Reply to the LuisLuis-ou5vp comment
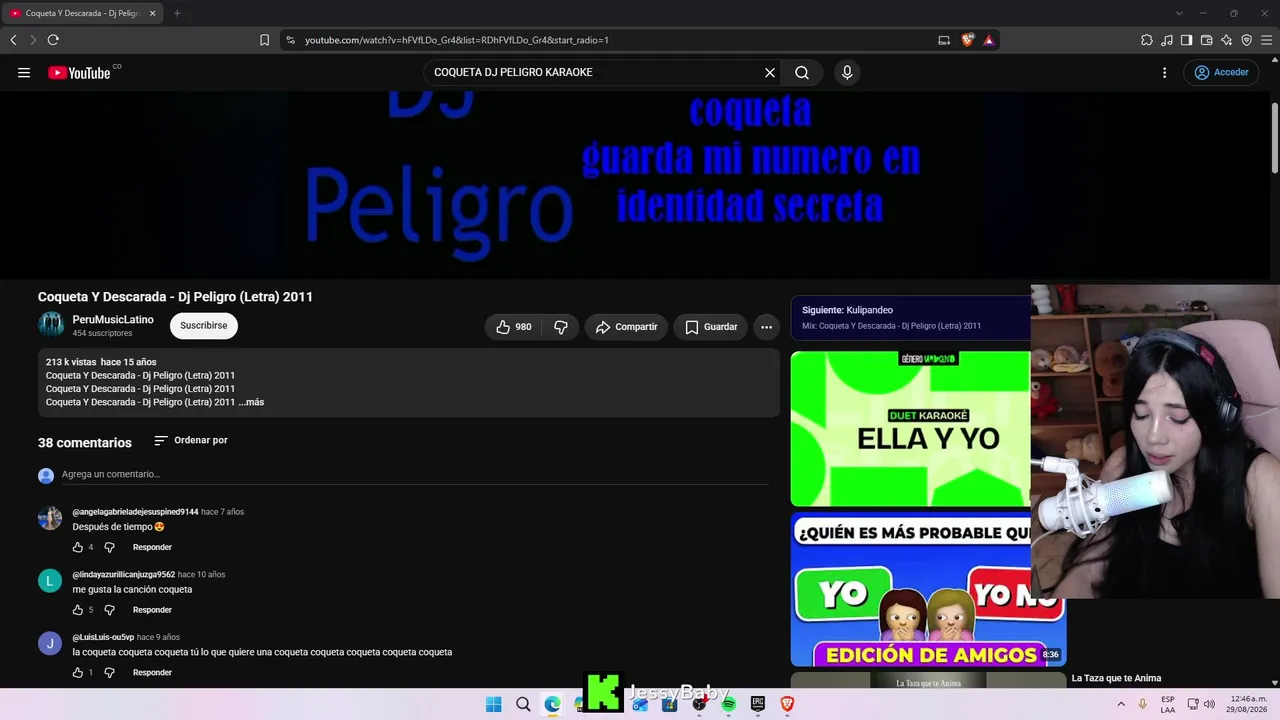The image size is (1280, 720). tap(152, 673)
